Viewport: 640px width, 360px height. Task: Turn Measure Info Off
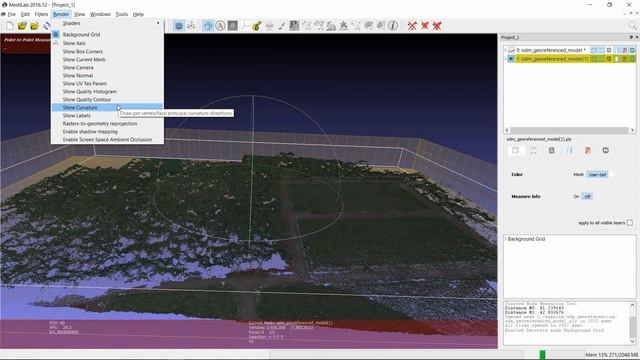pos(587,196)
